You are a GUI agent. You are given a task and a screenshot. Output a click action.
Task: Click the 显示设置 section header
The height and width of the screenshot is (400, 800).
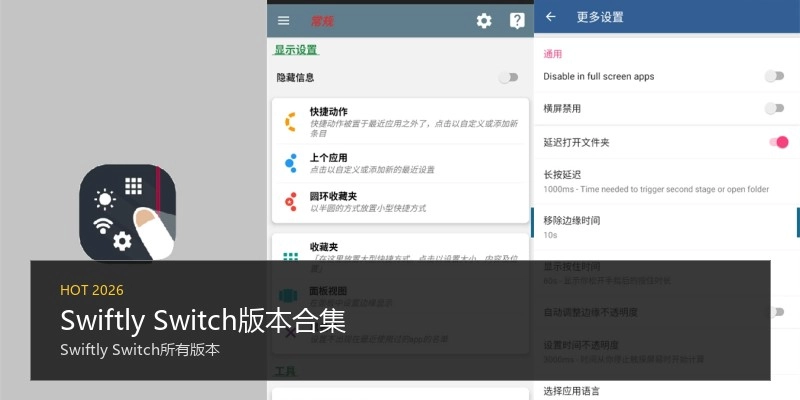click(x=296, y=50)
